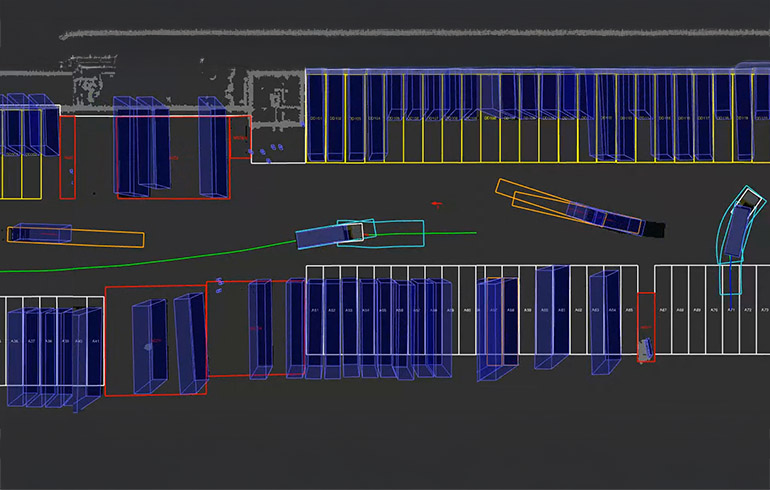The width and height of the screenshot is (770, 490).
Task: Select the orange-outlined vehicle at left lane
Action: click(x=76, y=236)
